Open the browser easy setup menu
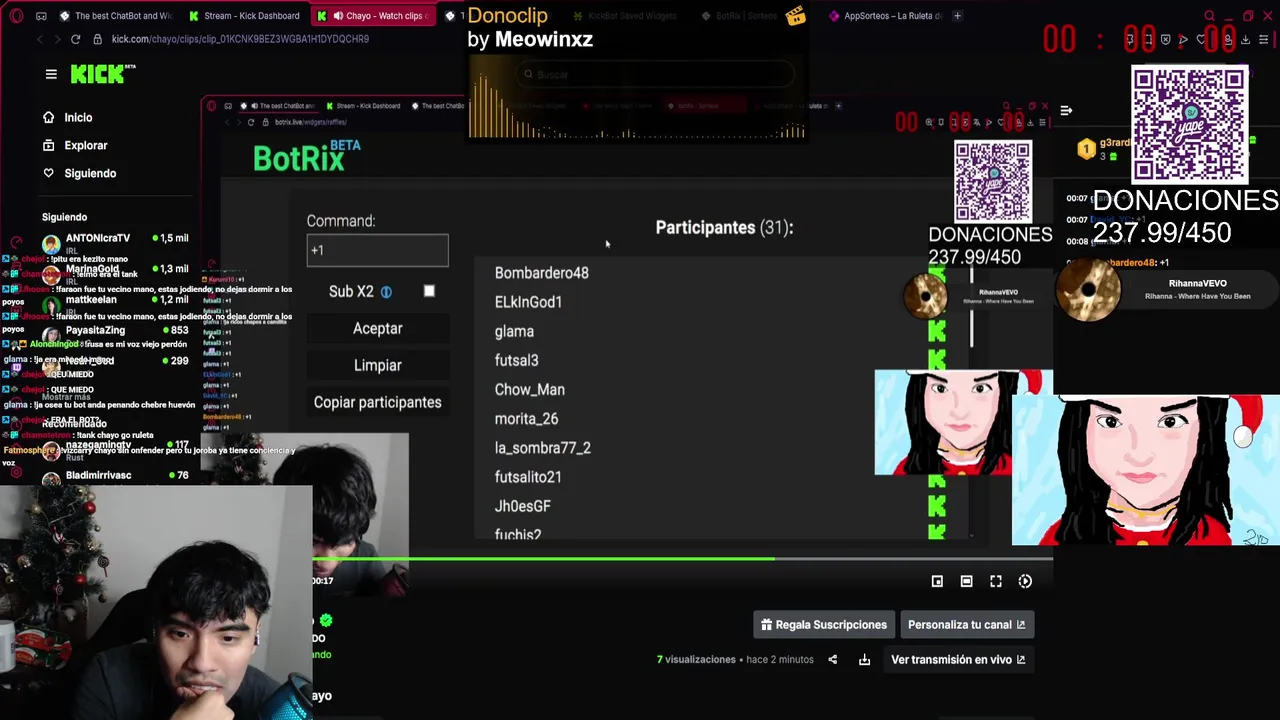The image size is (1280, 720). coord(1264,40)
